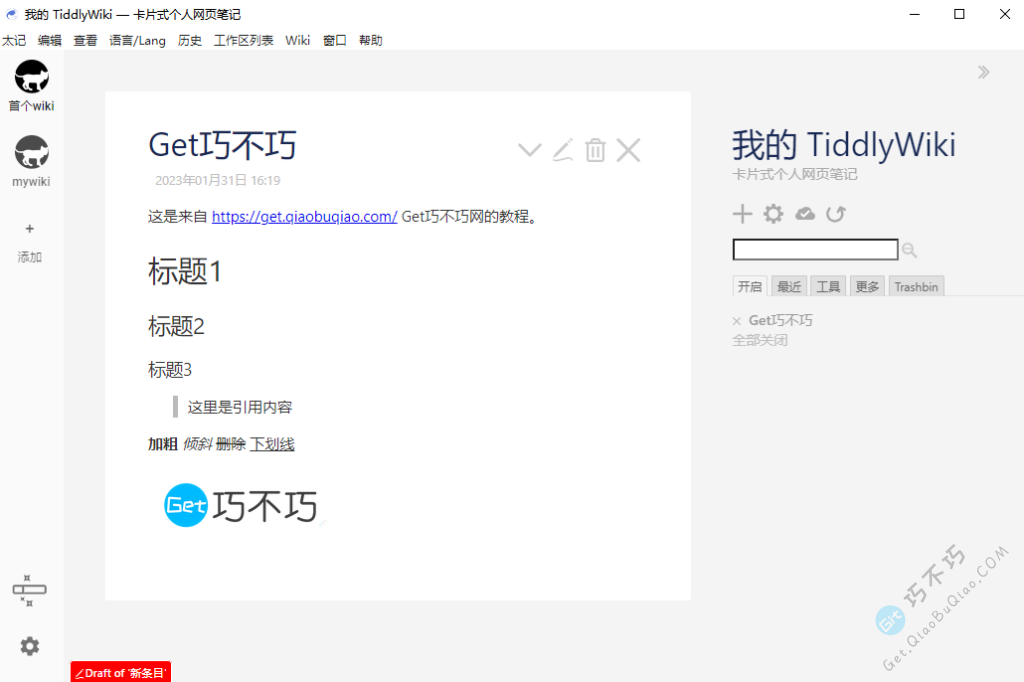This screenshot has height=682, width=1024.
Task: Open the 编辑 menu
Action: click(x=50, y=41)
